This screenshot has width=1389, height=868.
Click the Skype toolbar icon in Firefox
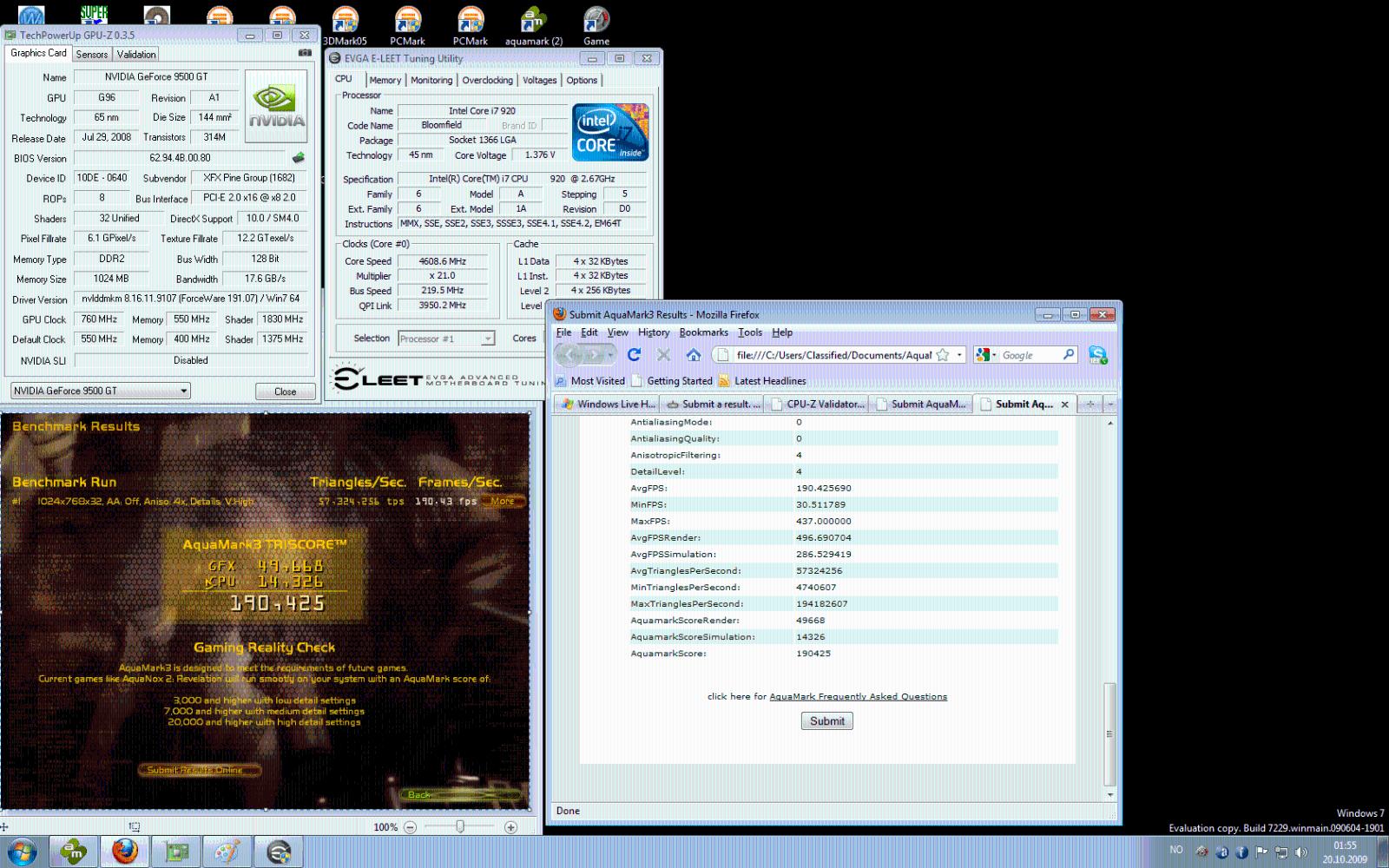(x=1097, y=354)
